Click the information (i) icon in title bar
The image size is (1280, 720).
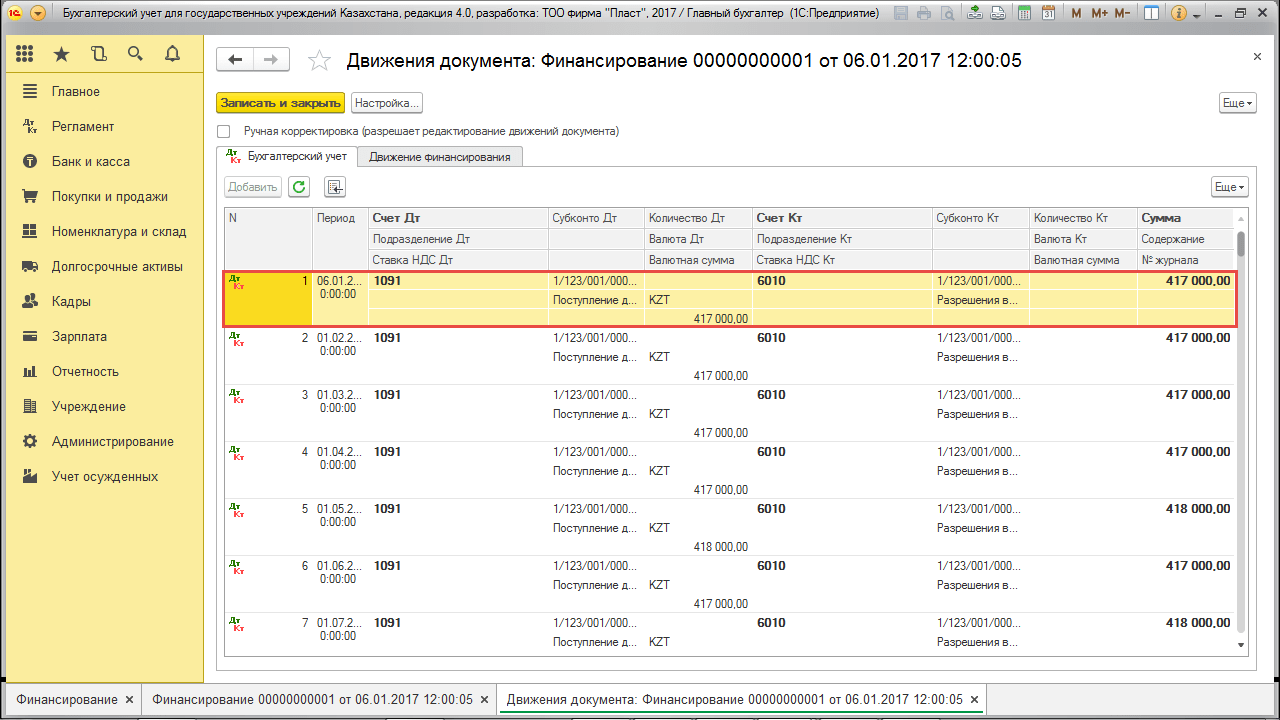point(1178,13)
